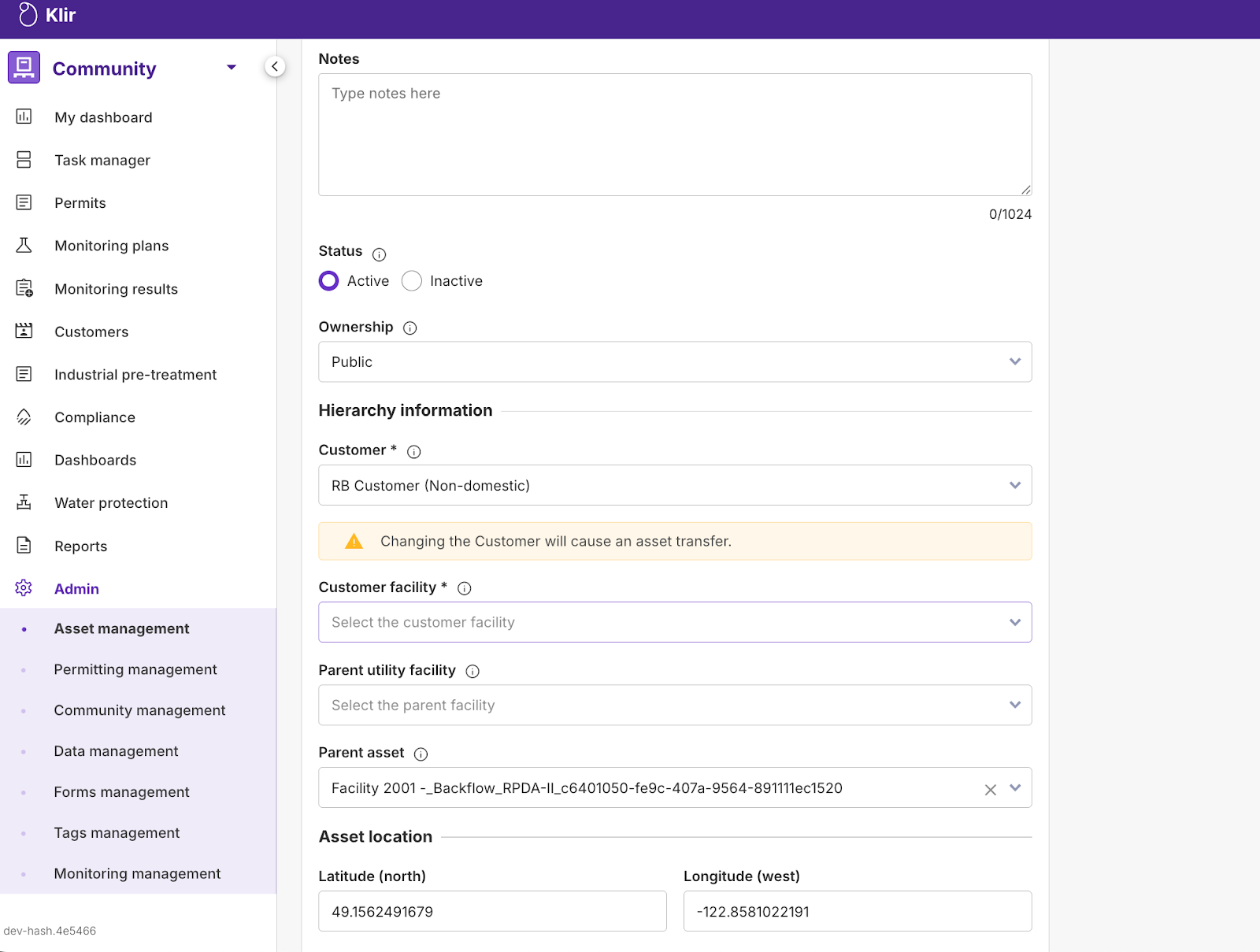The width and height of the screenshot is (1260, 952).
Task: Open the Customer facility dropdown
Action: point(674,622)
